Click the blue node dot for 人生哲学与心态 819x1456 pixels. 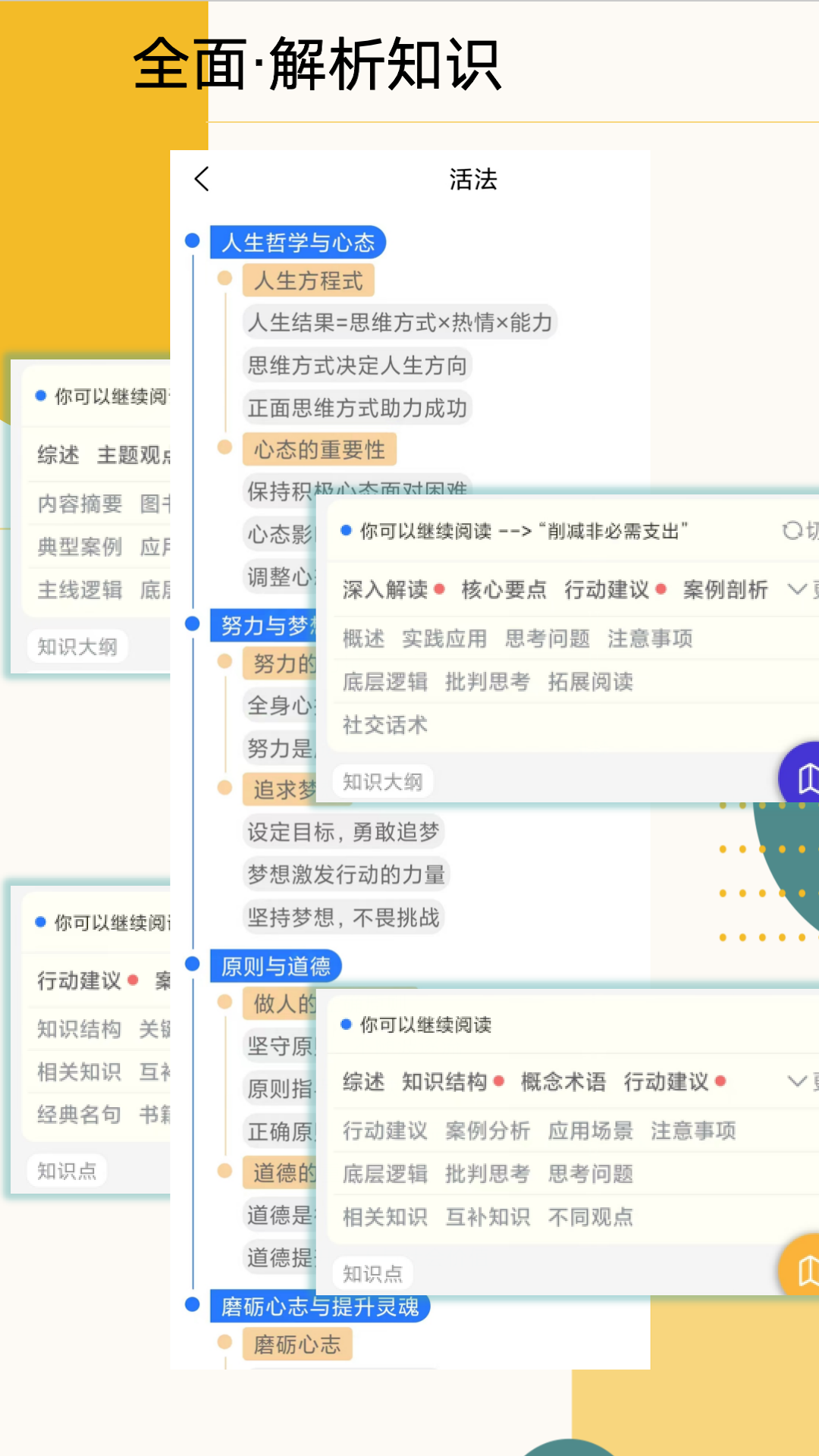tap(193, 241)
